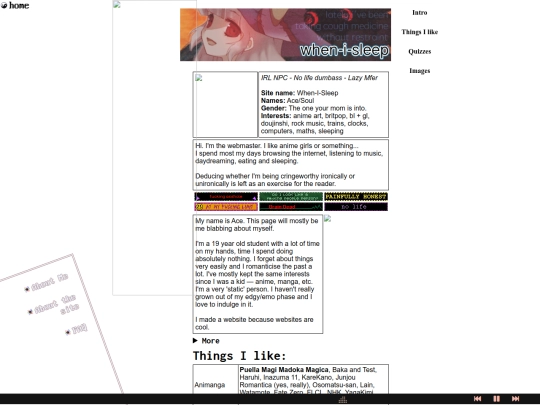Click the Puella Magi Madoka Magica text

point(284,370)
